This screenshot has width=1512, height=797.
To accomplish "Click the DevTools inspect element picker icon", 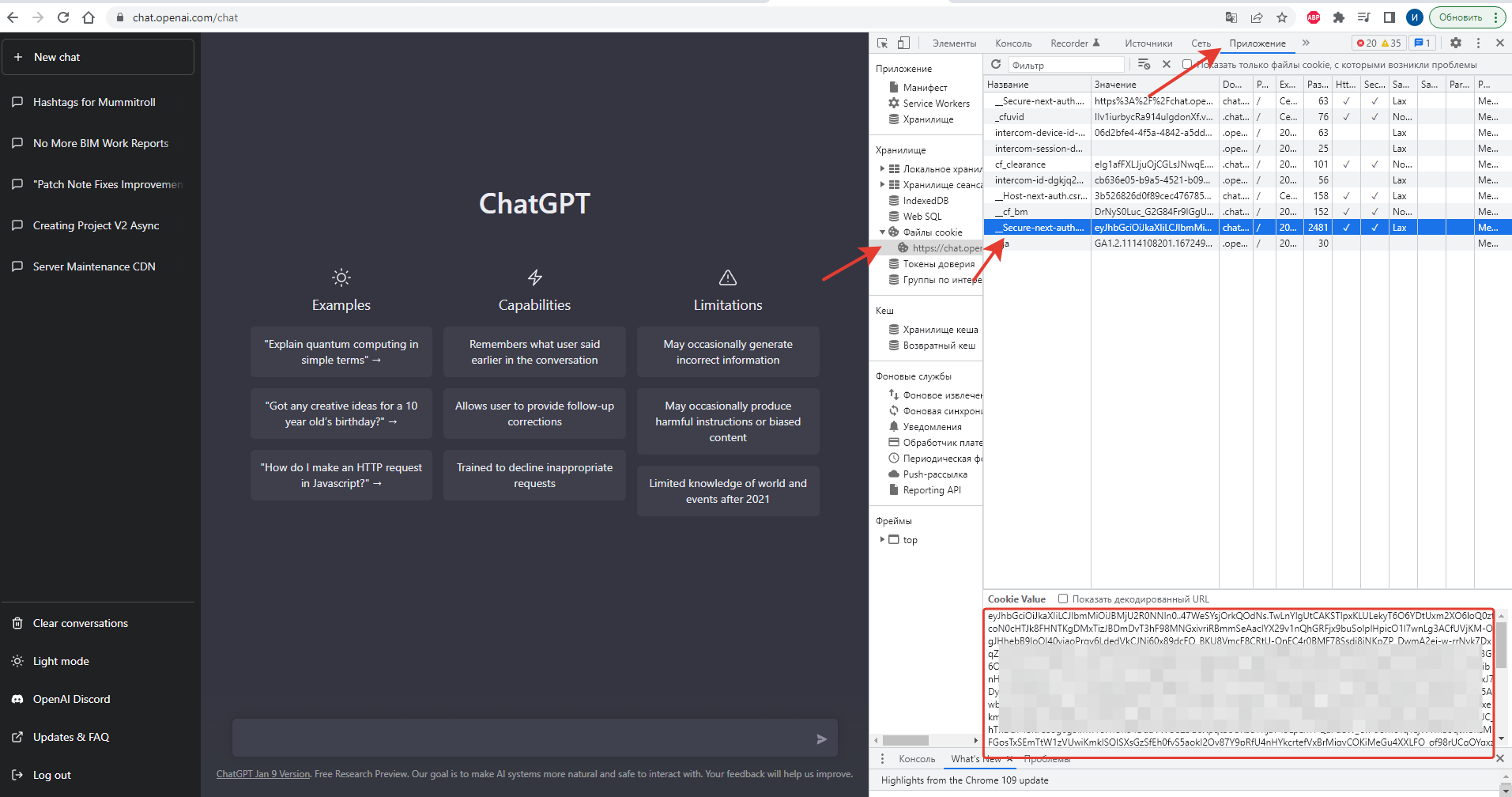I will [882, 43].
